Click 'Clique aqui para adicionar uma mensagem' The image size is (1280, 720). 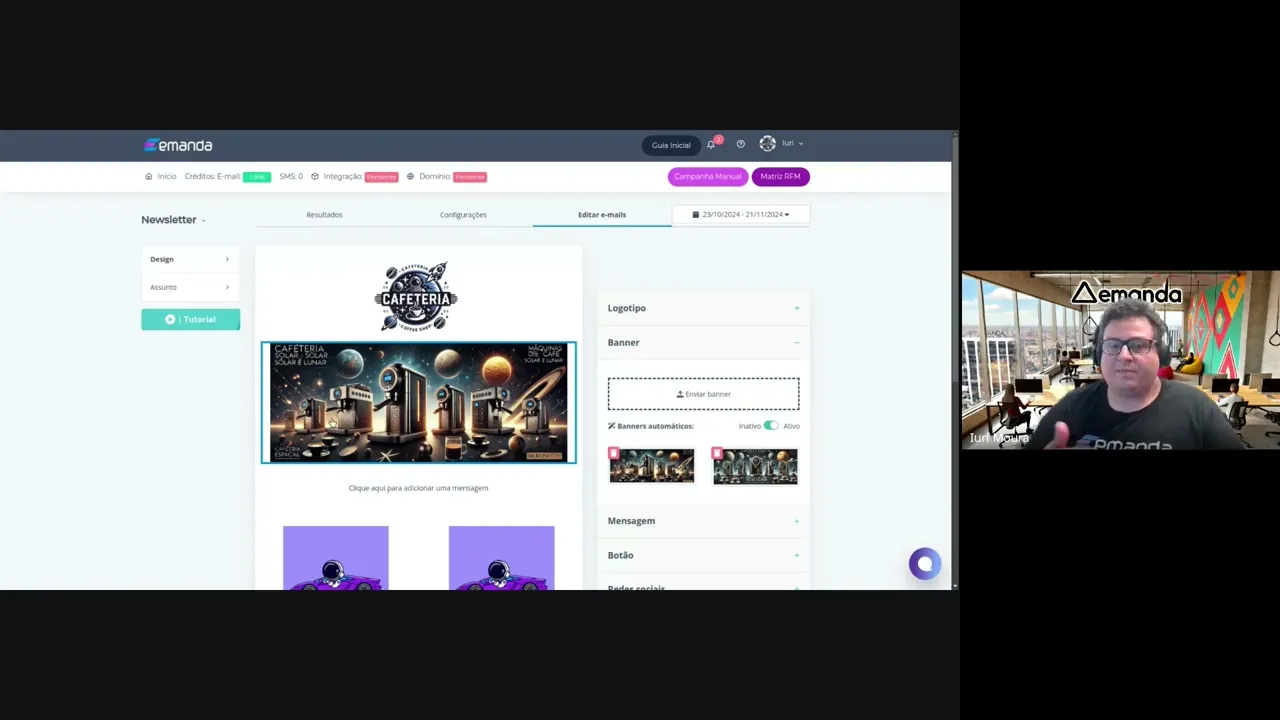(418, 488)
